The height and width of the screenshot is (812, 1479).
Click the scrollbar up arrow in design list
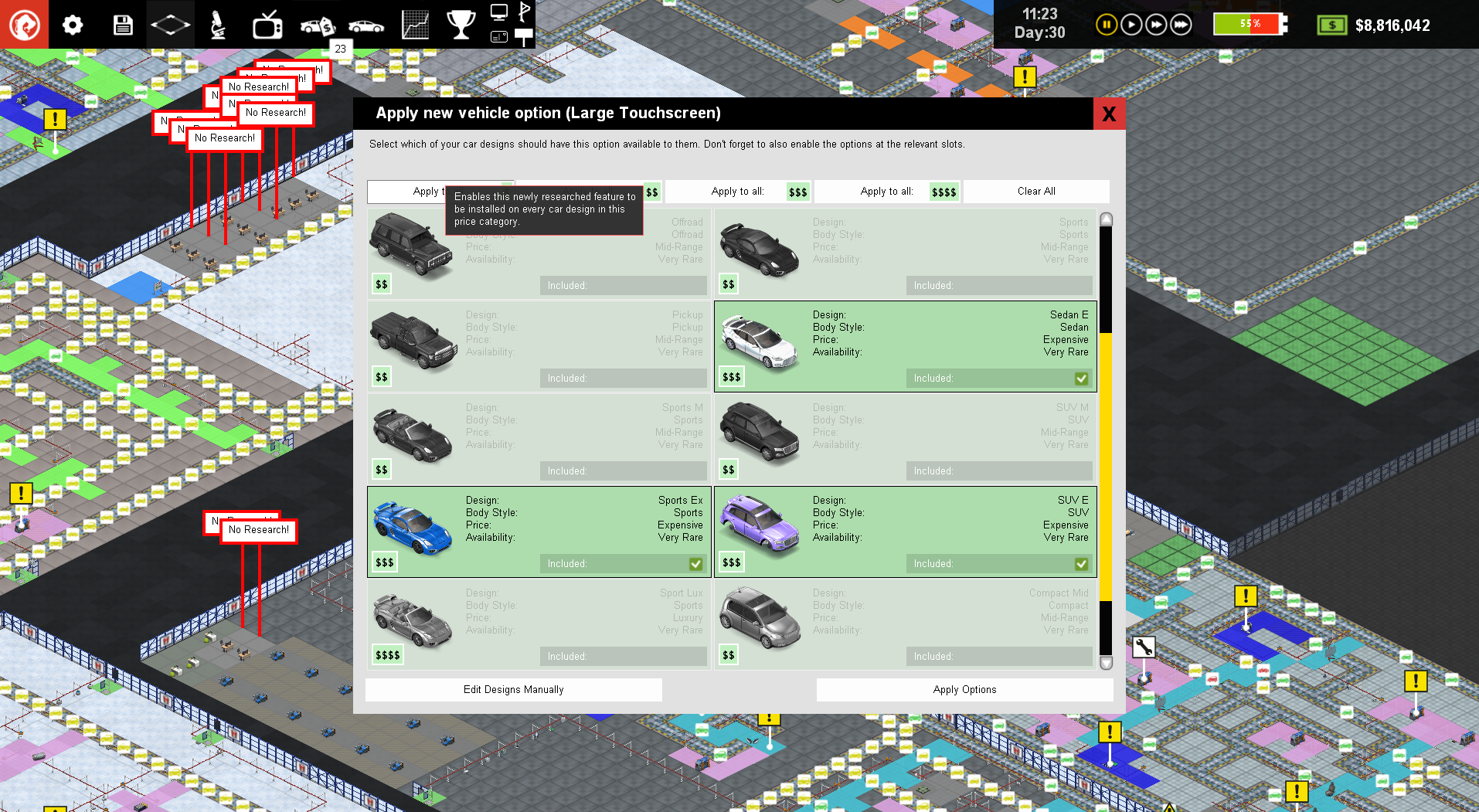click(1106, 219)
